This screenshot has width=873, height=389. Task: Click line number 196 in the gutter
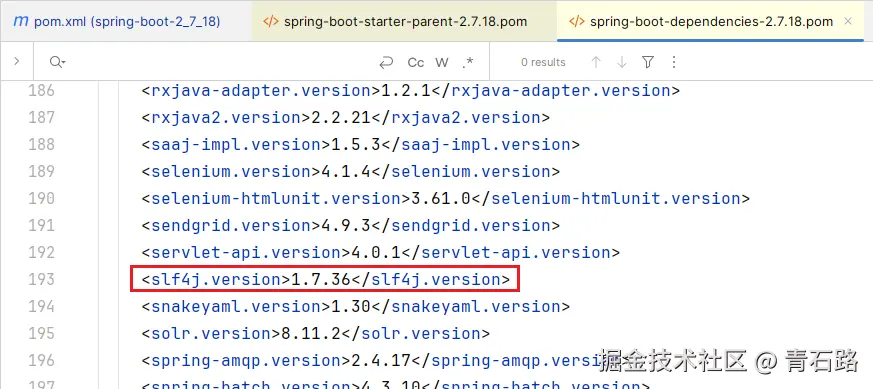41,360
